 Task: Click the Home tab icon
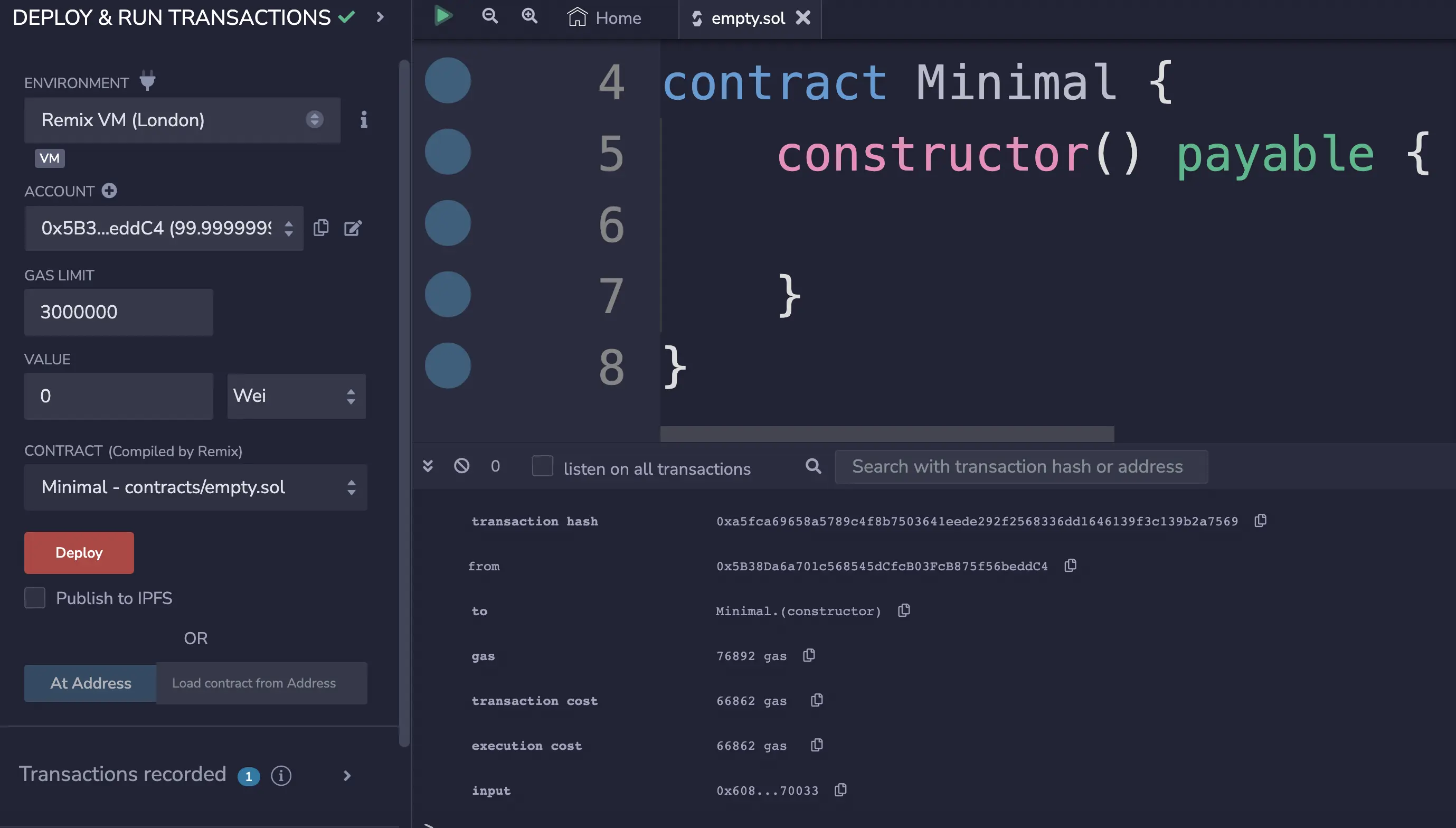point(577,18)
